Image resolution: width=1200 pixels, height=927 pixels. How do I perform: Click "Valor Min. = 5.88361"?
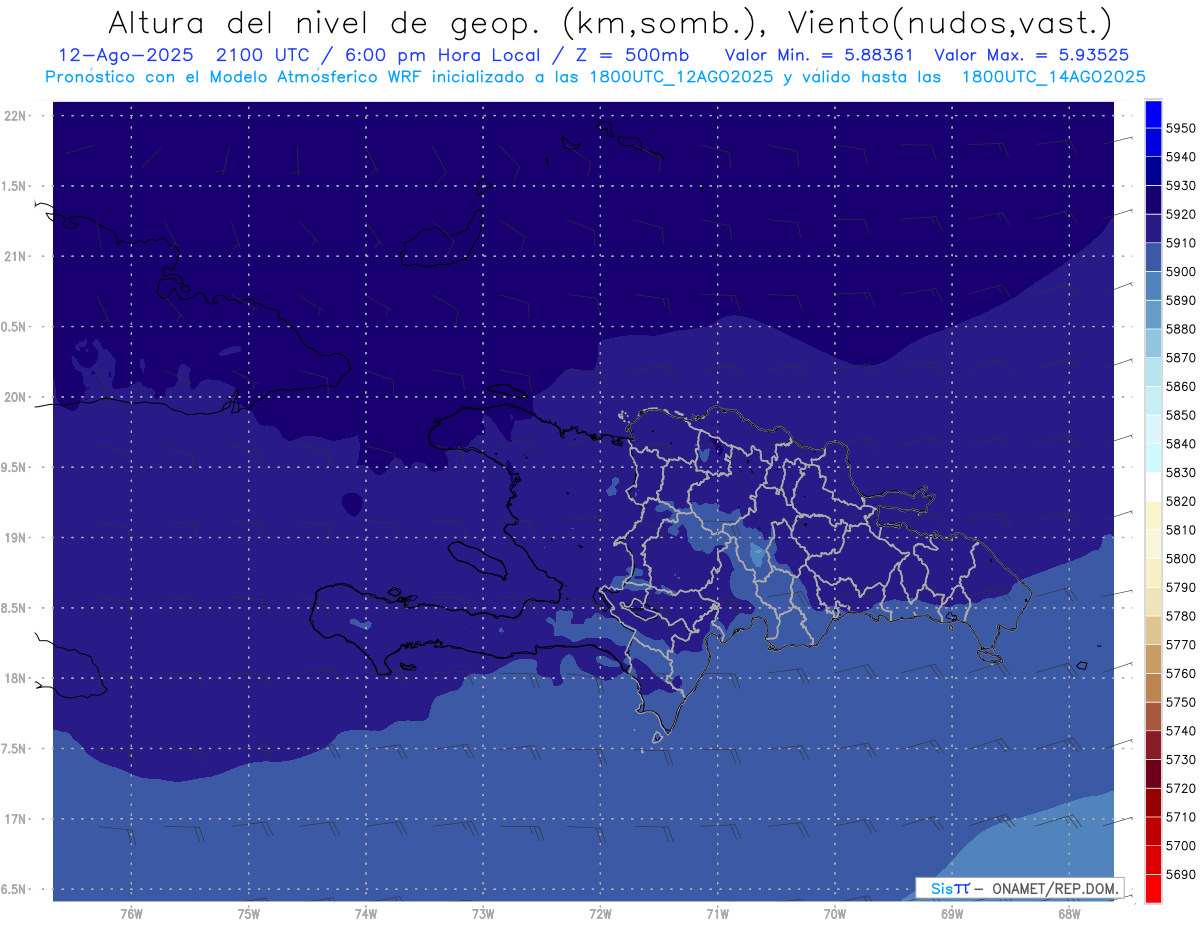[x=818, y=55]
